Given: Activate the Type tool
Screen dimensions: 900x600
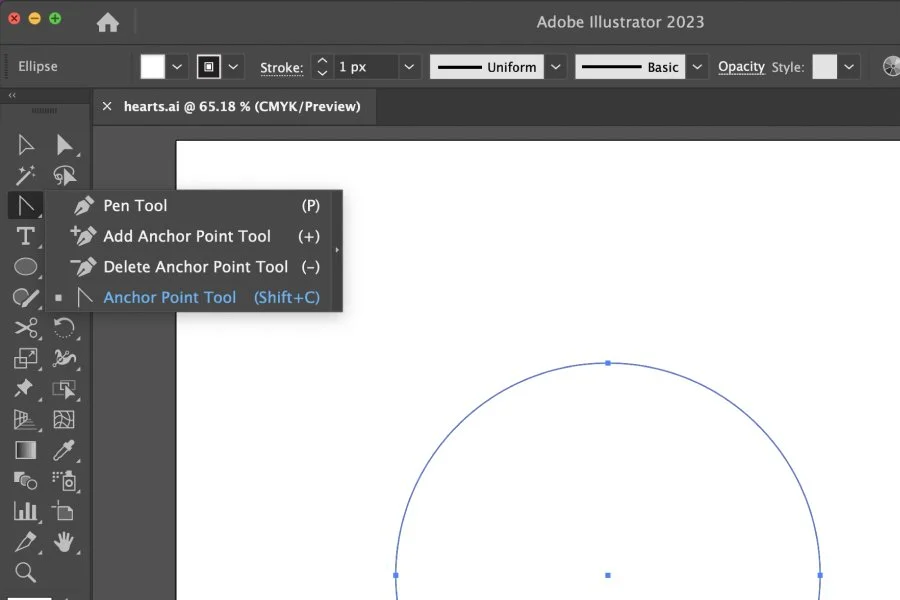Looking at the screenshot, I should point(26,236).
